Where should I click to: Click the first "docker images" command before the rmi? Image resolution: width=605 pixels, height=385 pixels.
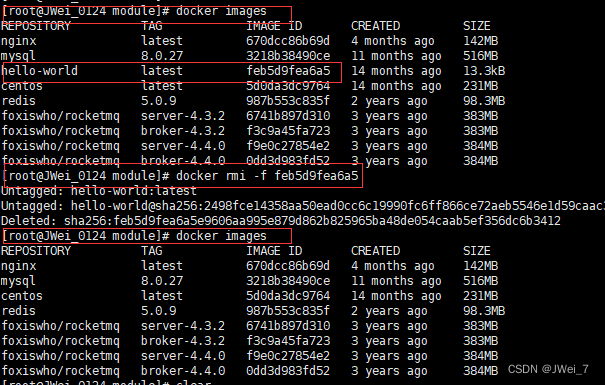(x=221, y=11)
